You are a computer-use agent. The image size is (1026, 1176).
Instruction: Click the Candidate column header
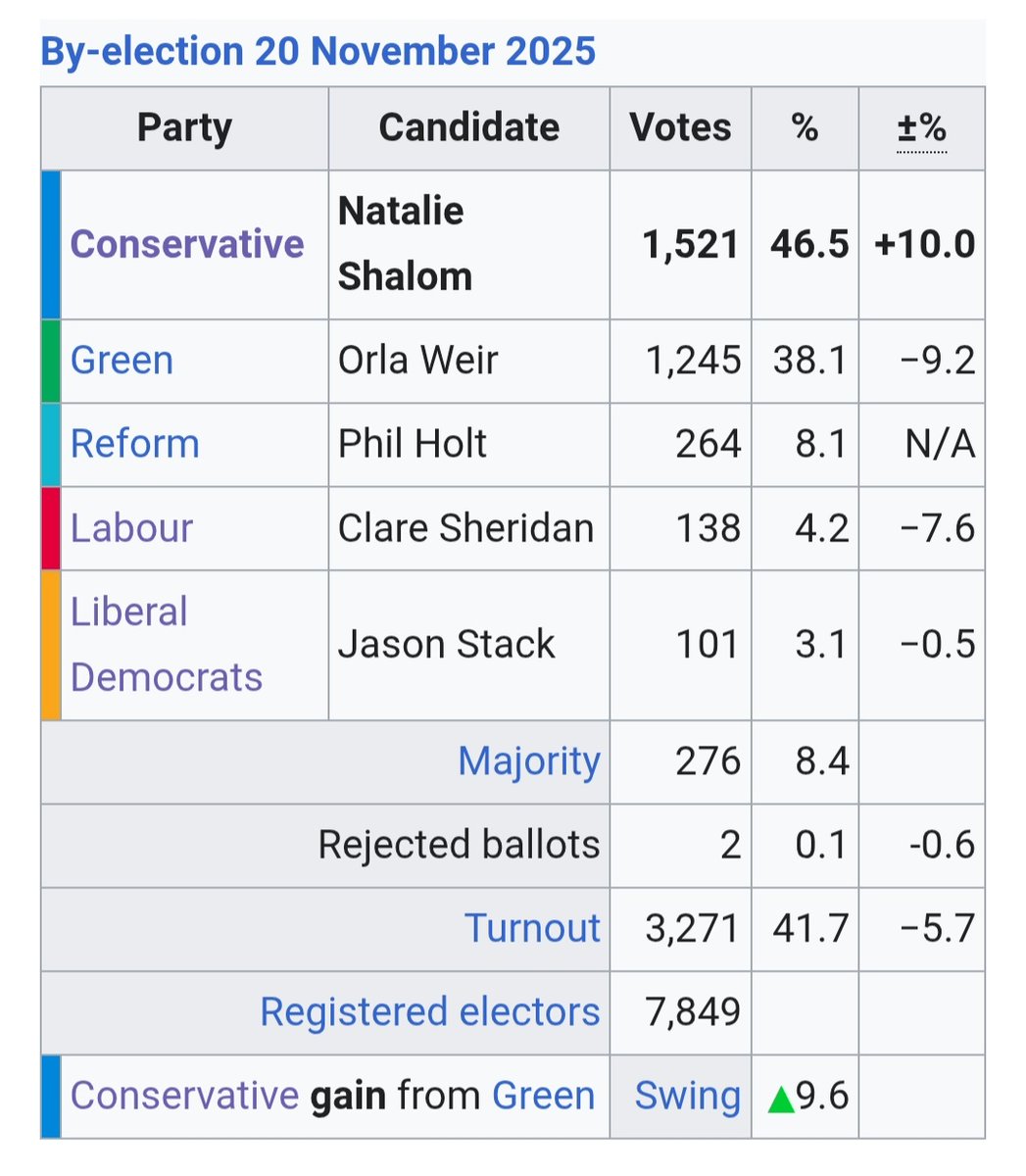tap(469, 127)
